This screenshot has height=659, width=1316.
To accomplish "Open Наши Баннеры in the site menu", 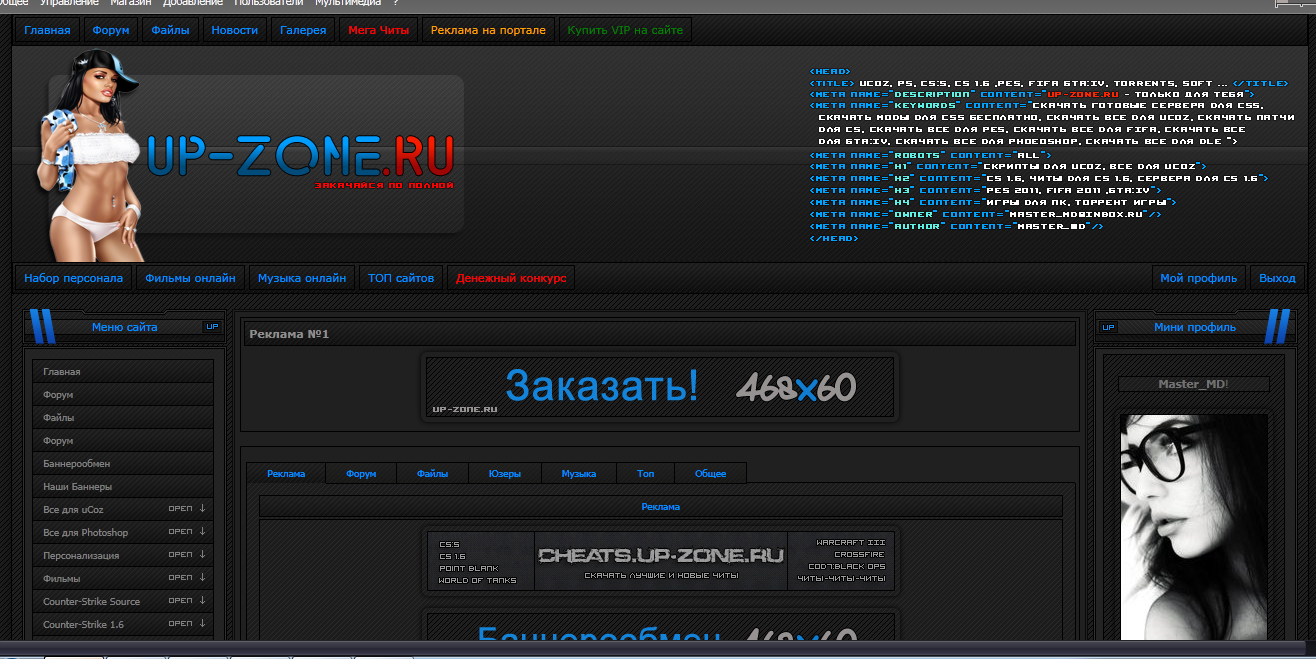I will coord(123,486).
